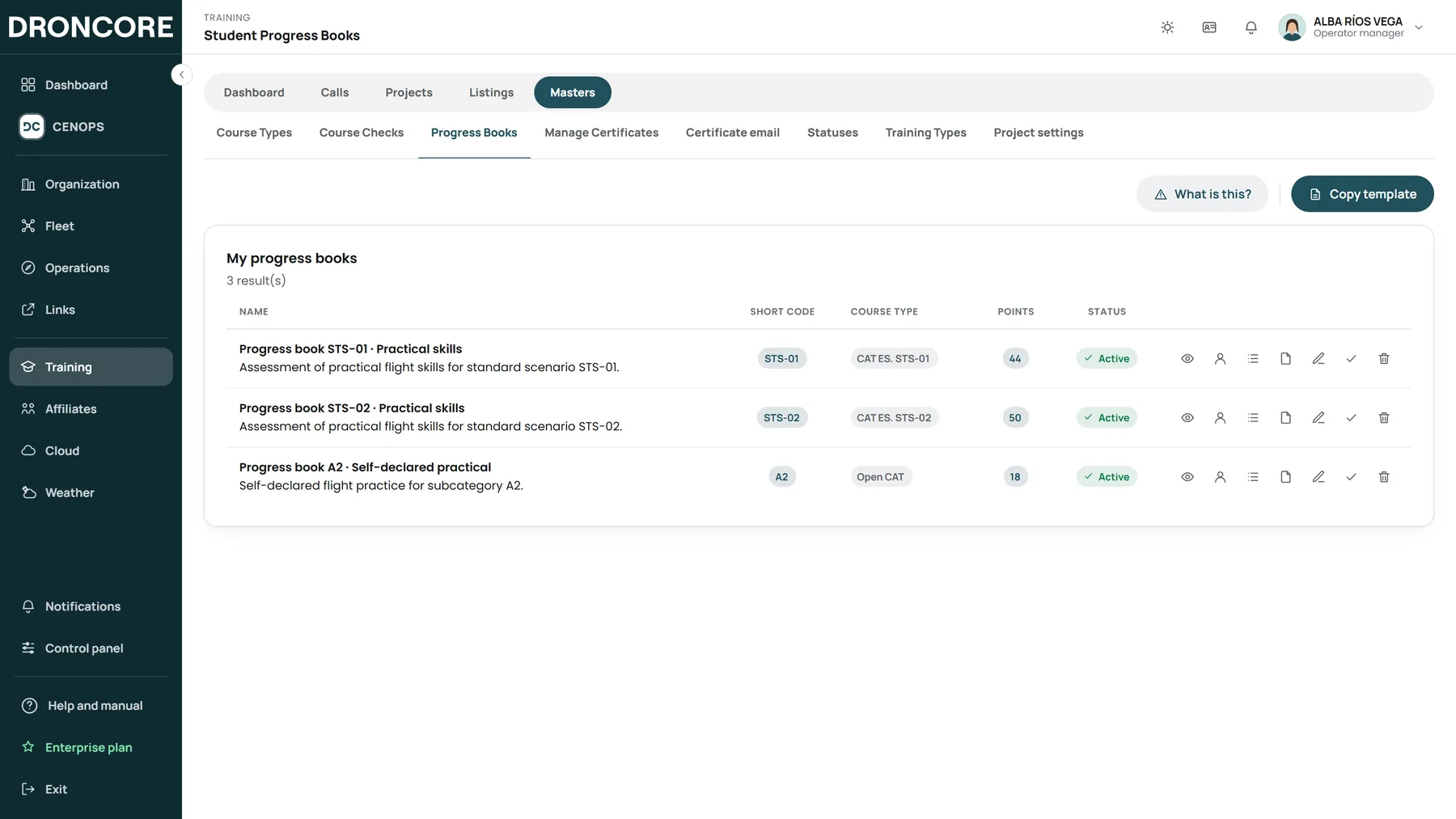Open Help and manual in sidebar
Screen dimensions: 1456x819
[x=91, y=706]
